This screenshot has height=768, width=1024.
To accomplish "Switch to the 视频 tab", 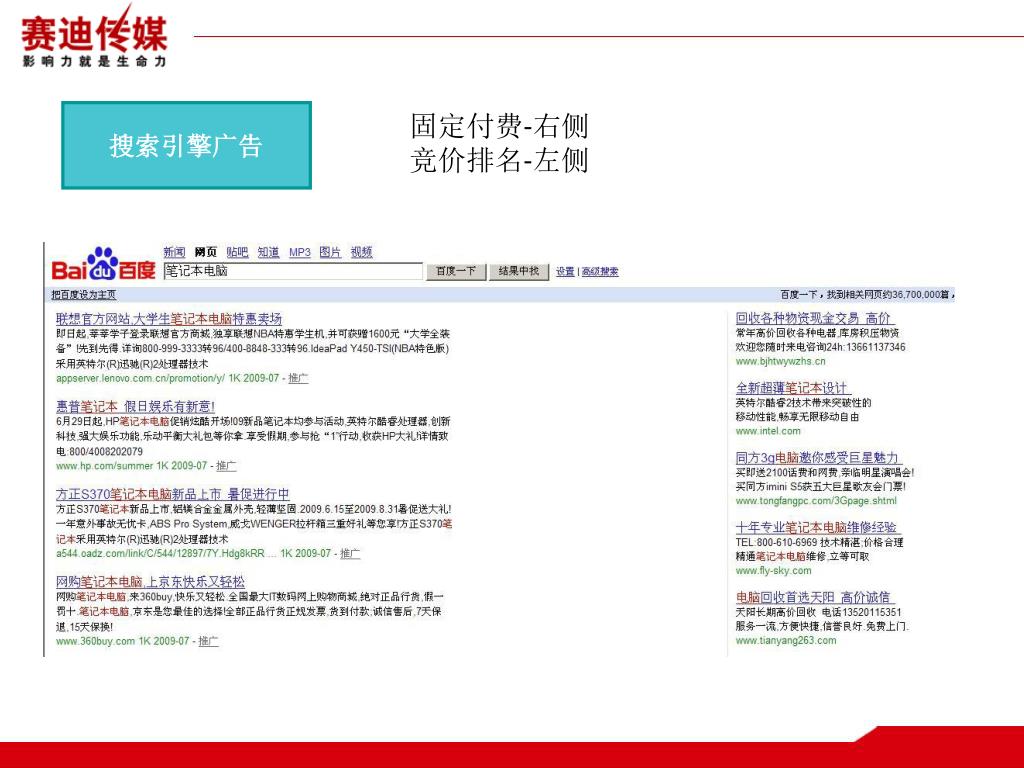I will pos(361,252).
